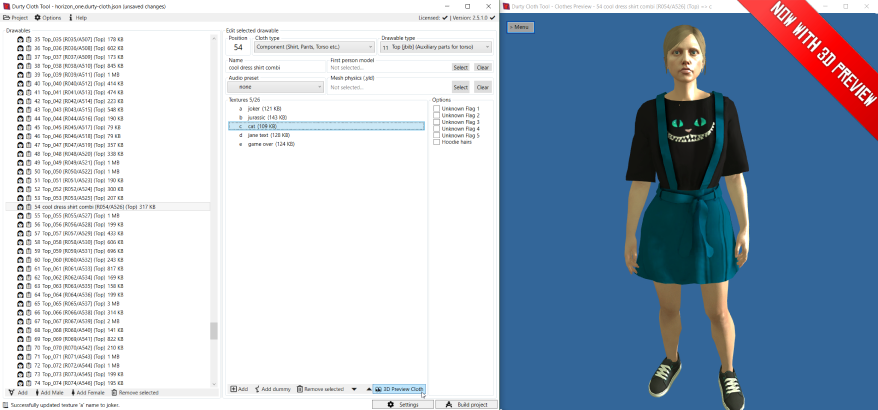Image resolution: width=878 pixels, height=410 pixels.
Task: Expand the Drawable type combo box
Action: 436,47
